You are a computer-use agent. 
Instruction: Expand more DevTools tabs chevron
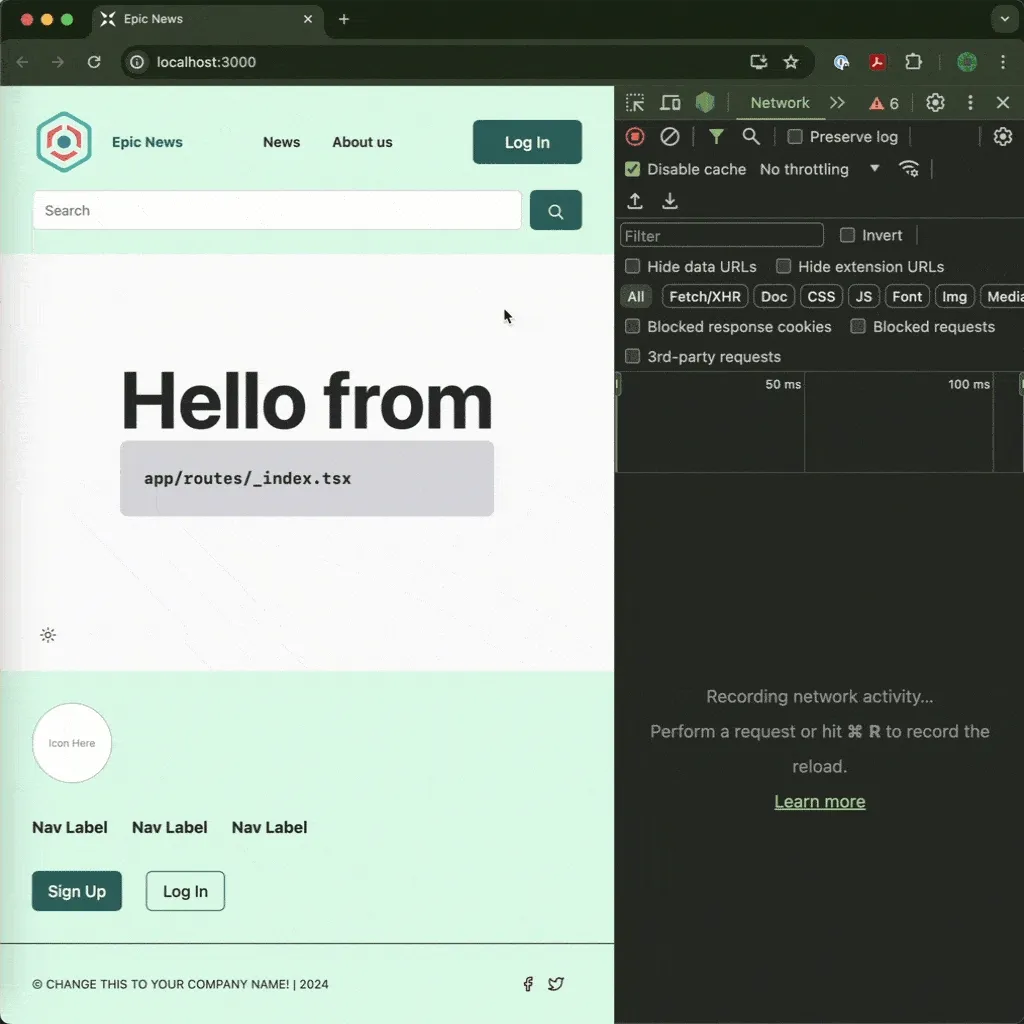[x=837, y=103]
